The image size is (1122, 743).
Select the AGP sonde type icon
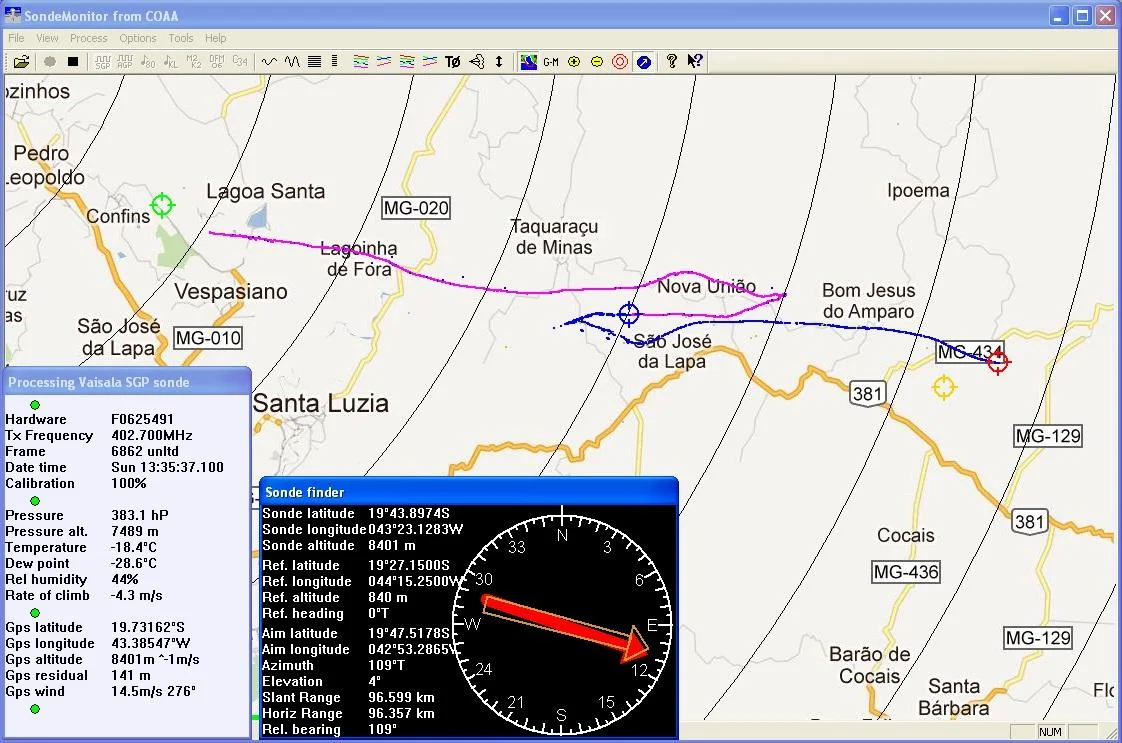tap(125, 62)
